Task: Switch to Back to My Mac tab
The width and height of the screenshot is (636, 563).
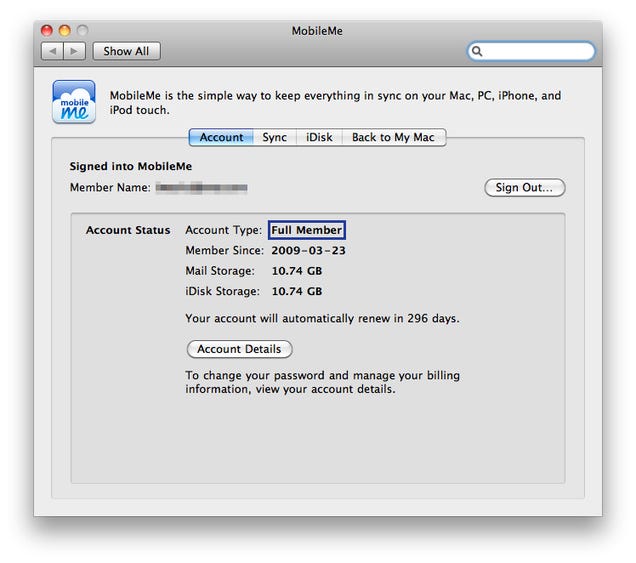Action: point(393,137)
